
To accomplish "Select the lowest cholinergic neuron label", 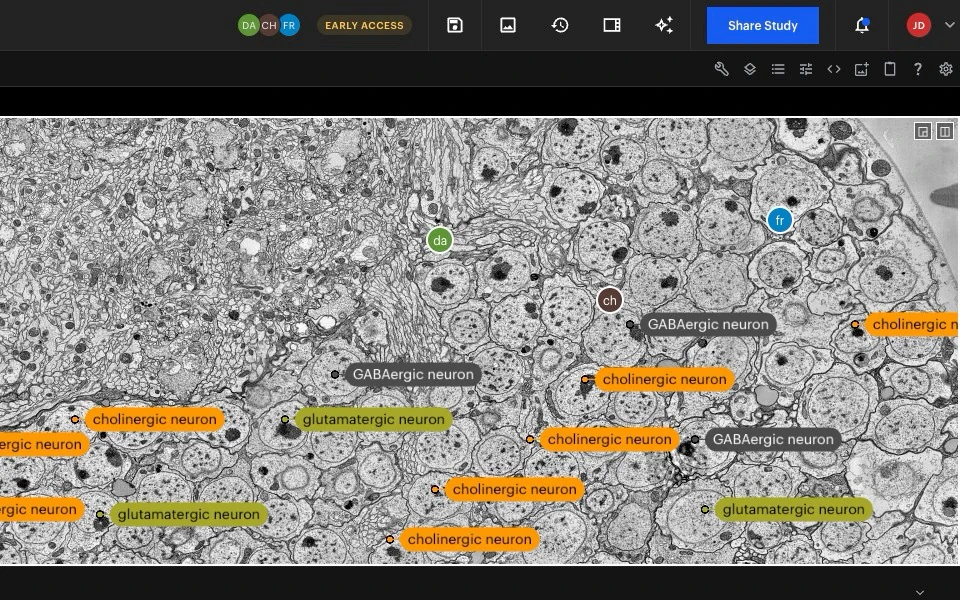I will click(x=470, y=539).
